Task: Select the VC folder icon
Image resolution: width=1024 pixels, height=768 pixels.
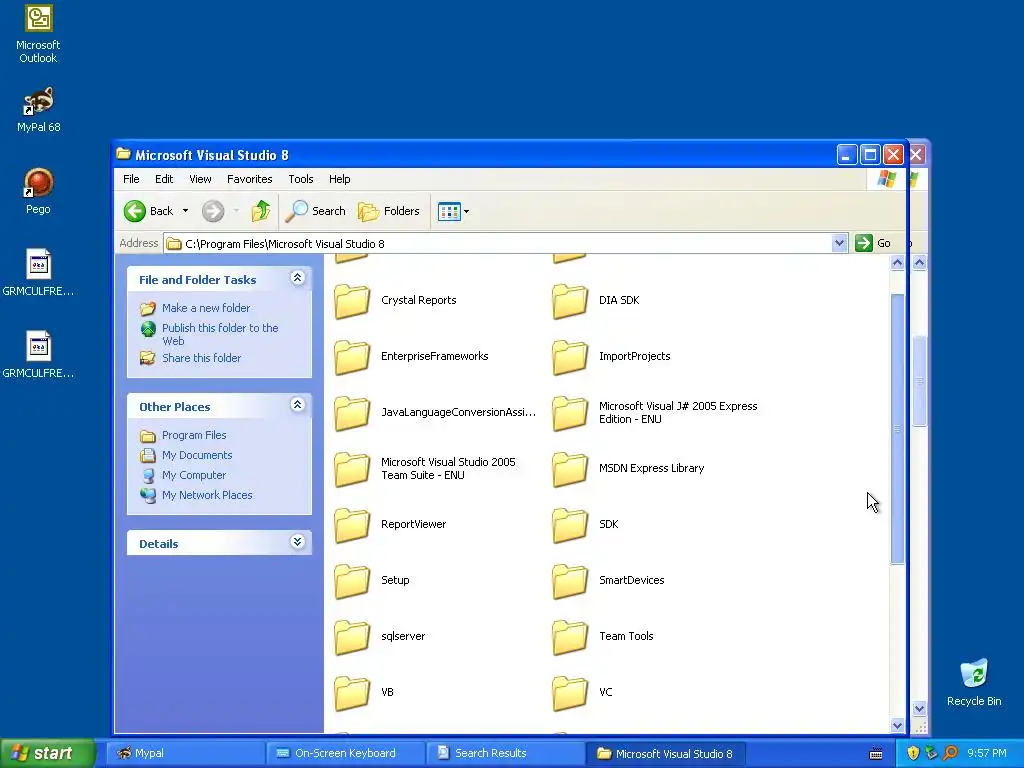Action: click(x=569, y=694)
